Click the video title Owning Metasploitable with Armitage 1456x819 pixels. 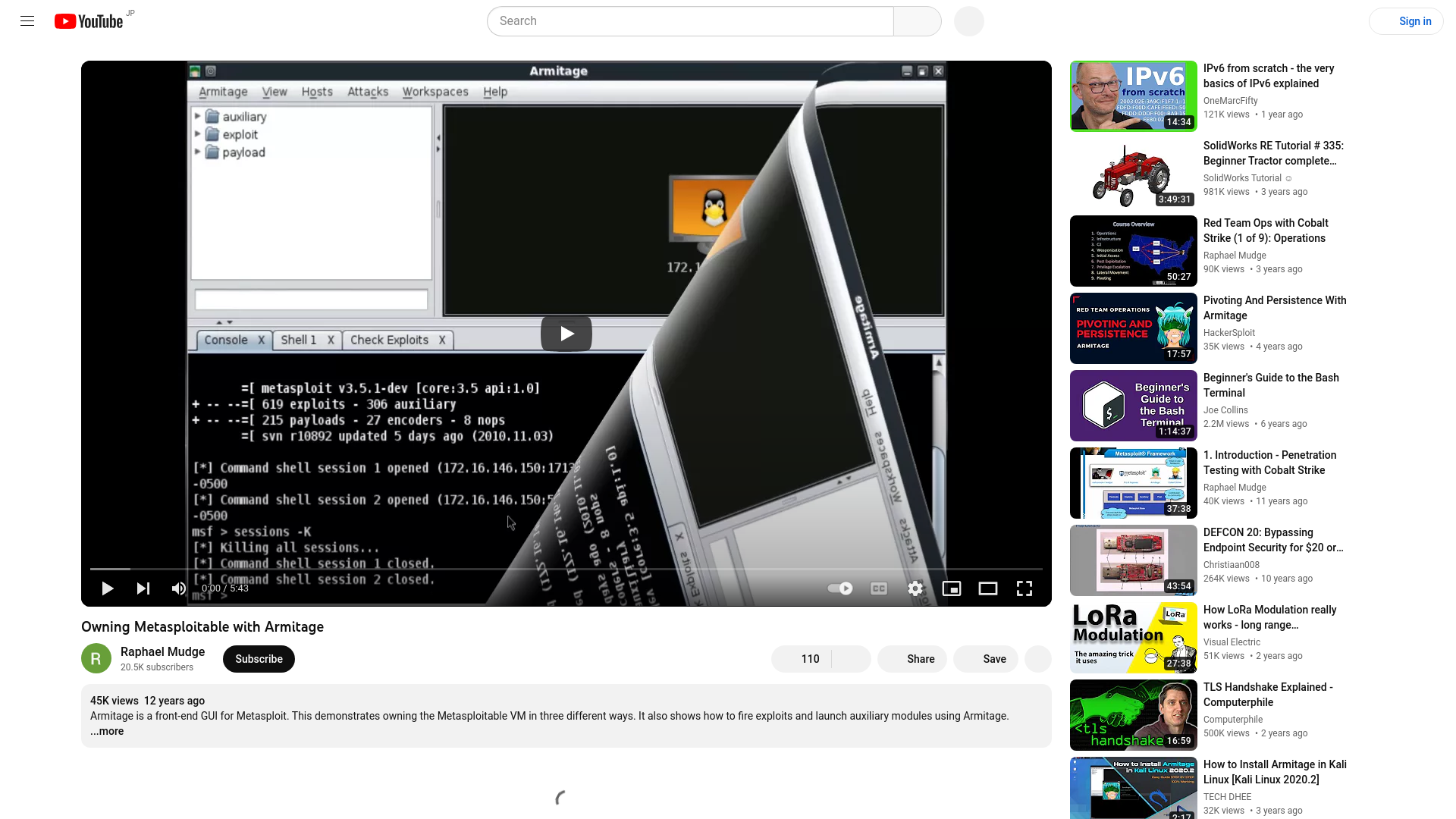coord(202,627)
